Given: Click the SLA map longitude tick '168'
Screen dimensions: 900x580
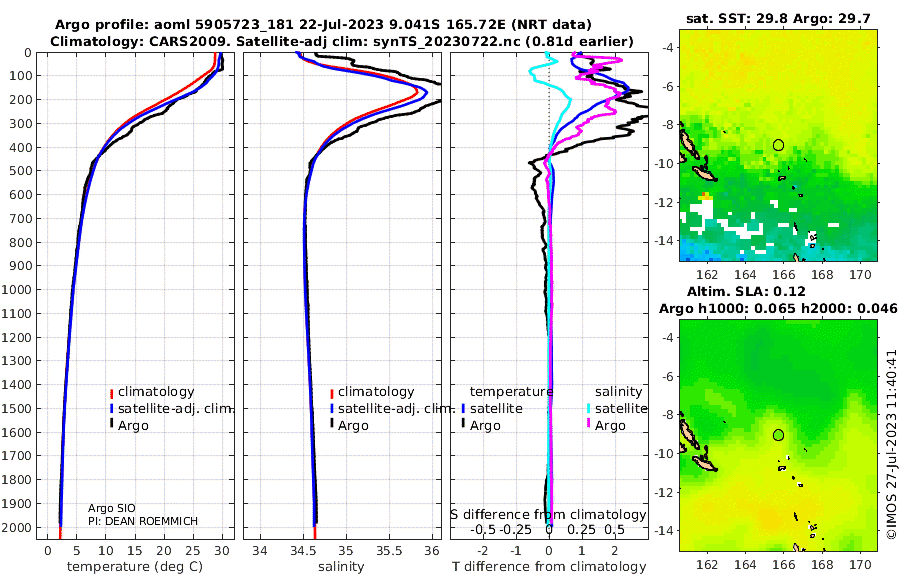Looking at the screenshot, I should pyautogui.click(x=822, y=564).
